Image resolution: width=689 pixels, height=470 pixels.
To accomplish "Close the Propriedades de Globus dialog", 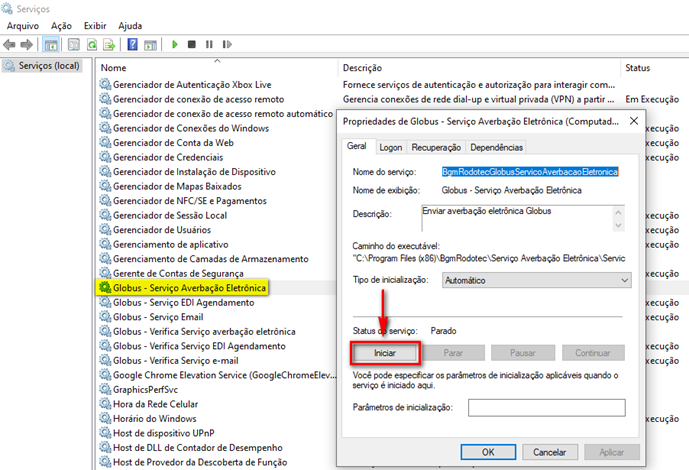I will coord(634,121).
